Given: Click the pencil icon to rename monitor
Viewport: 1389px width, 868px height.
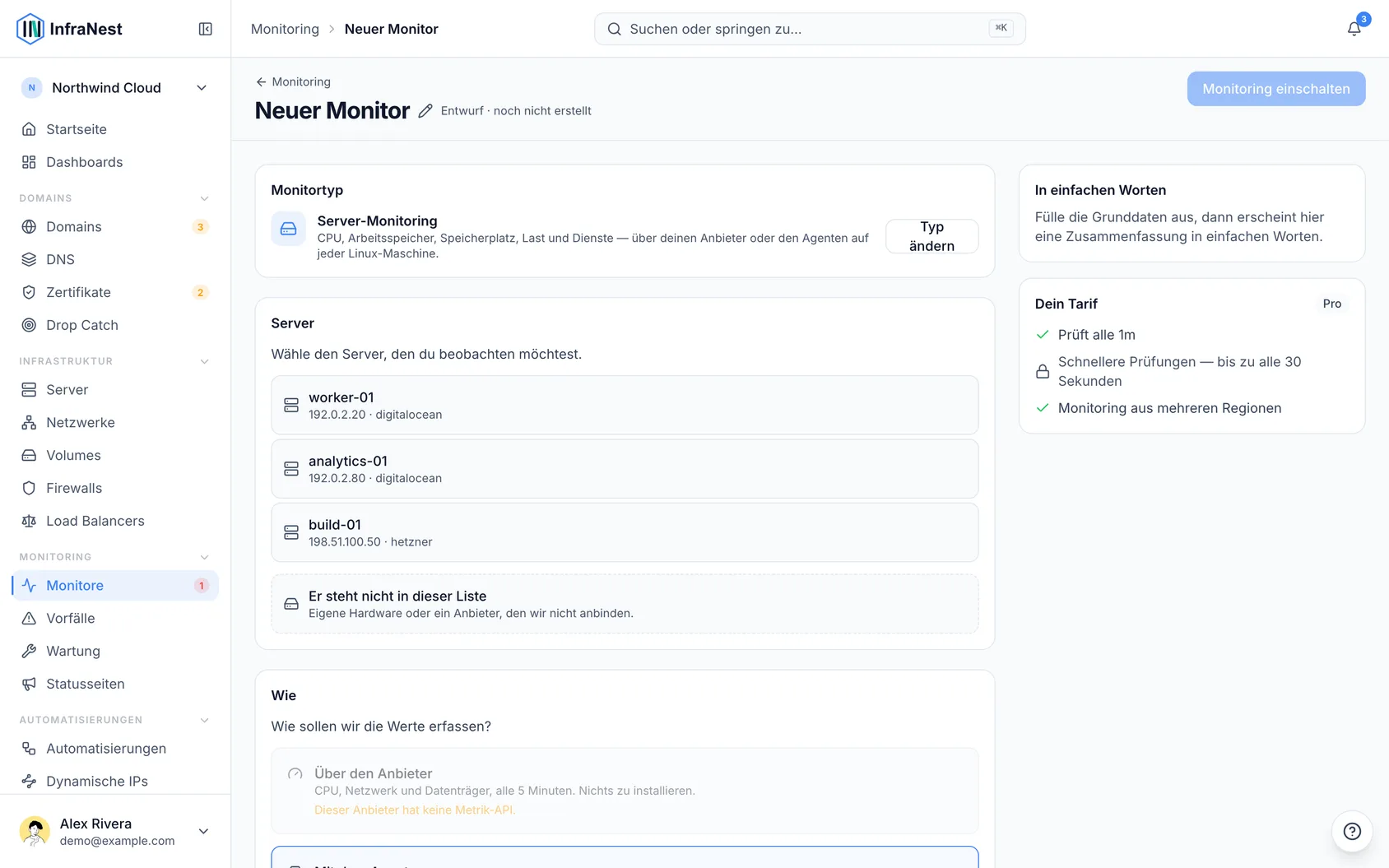Looking at the screenshot, I should pos(425,111).
